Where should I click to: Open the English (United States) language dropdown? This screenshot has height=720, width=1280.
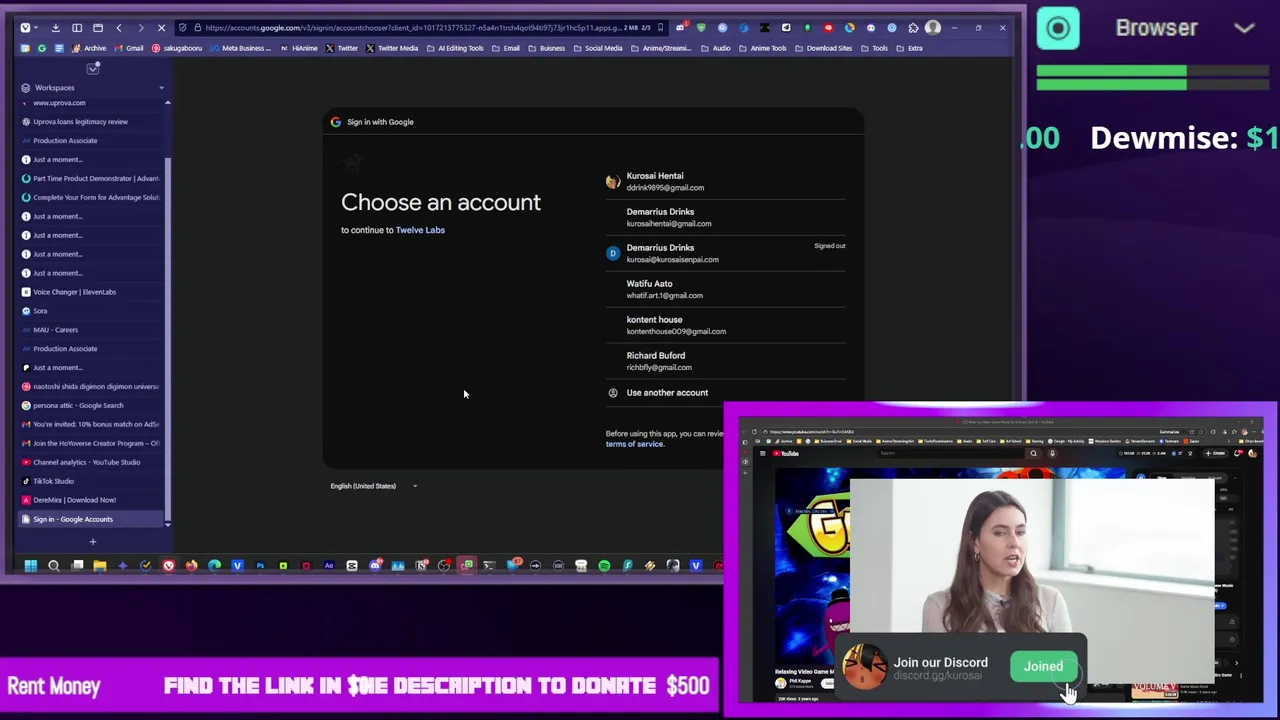click(x=374, y=486)
